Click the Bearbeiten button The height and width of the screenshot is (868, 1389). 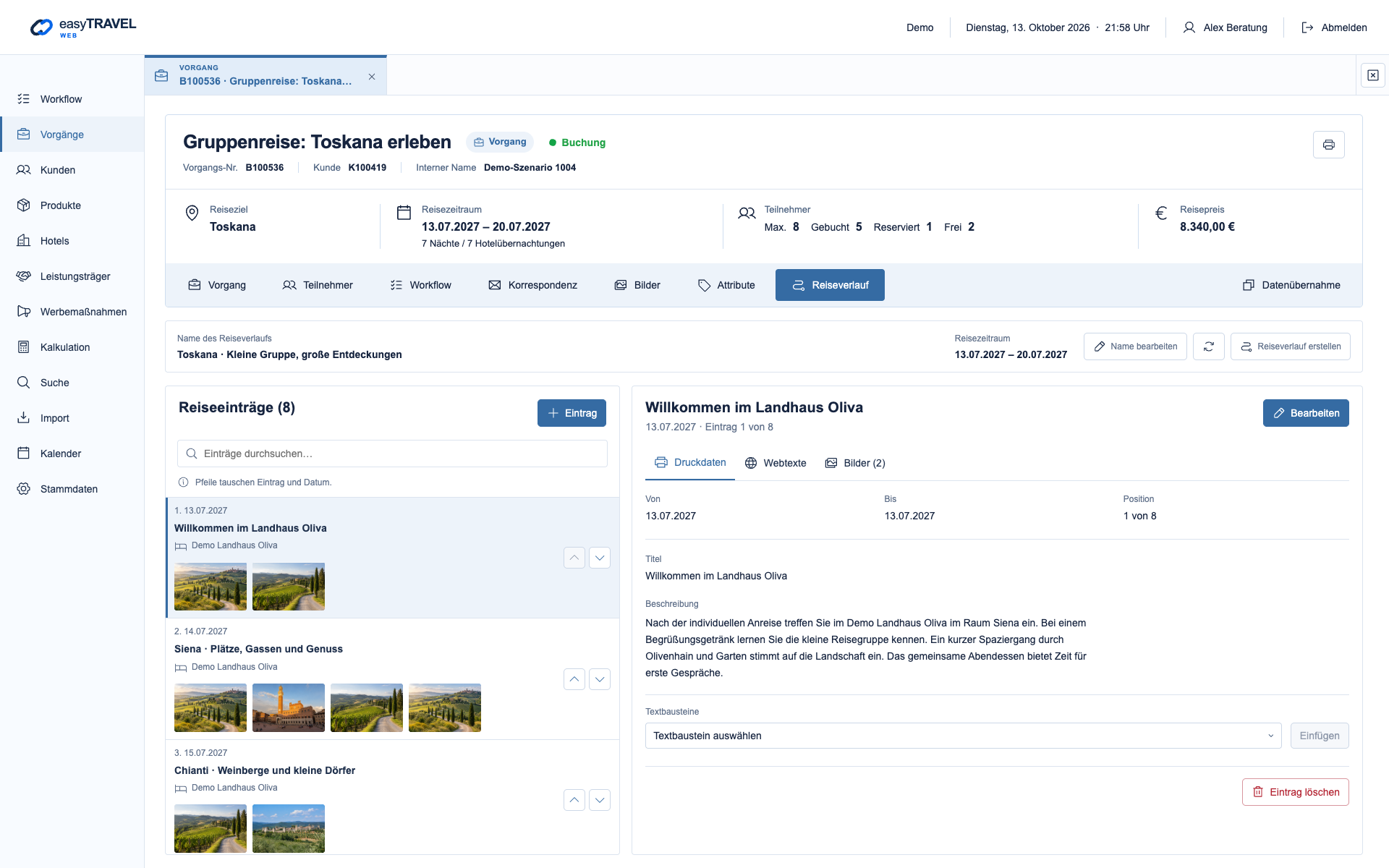click(x=1306, y=413)
